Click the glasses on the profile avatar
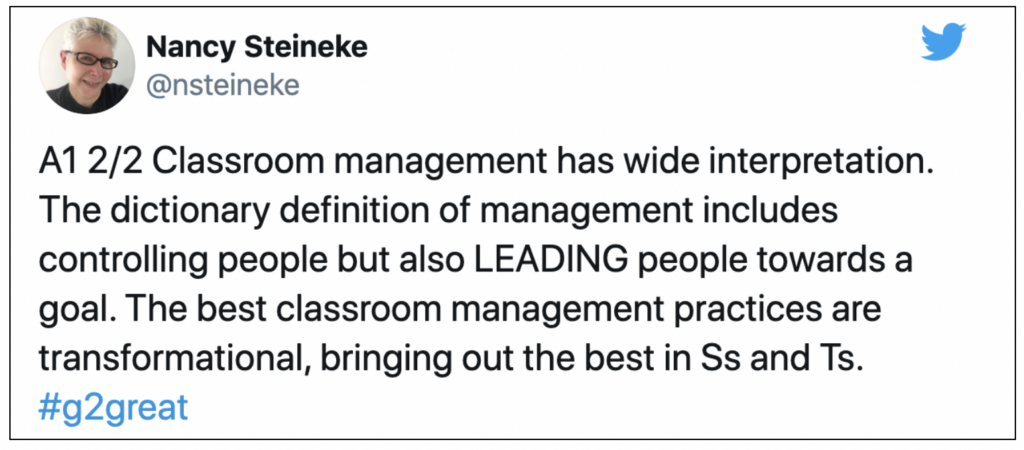1024x450 pixels. click(90, 59)
